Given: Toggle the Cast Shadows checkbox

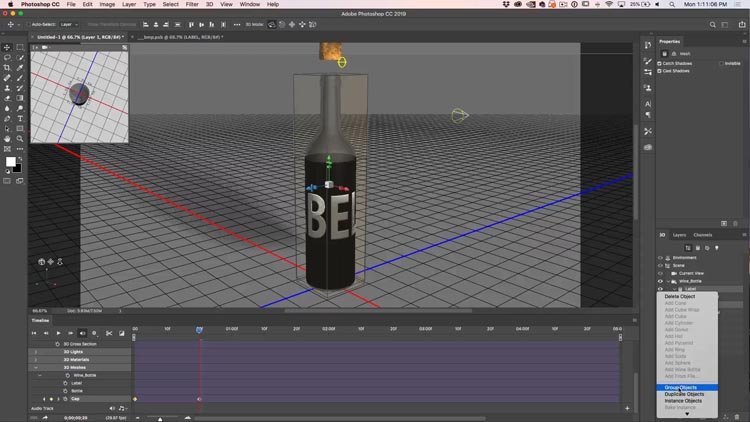Looking at the screenshot, I should coord(659,71).
